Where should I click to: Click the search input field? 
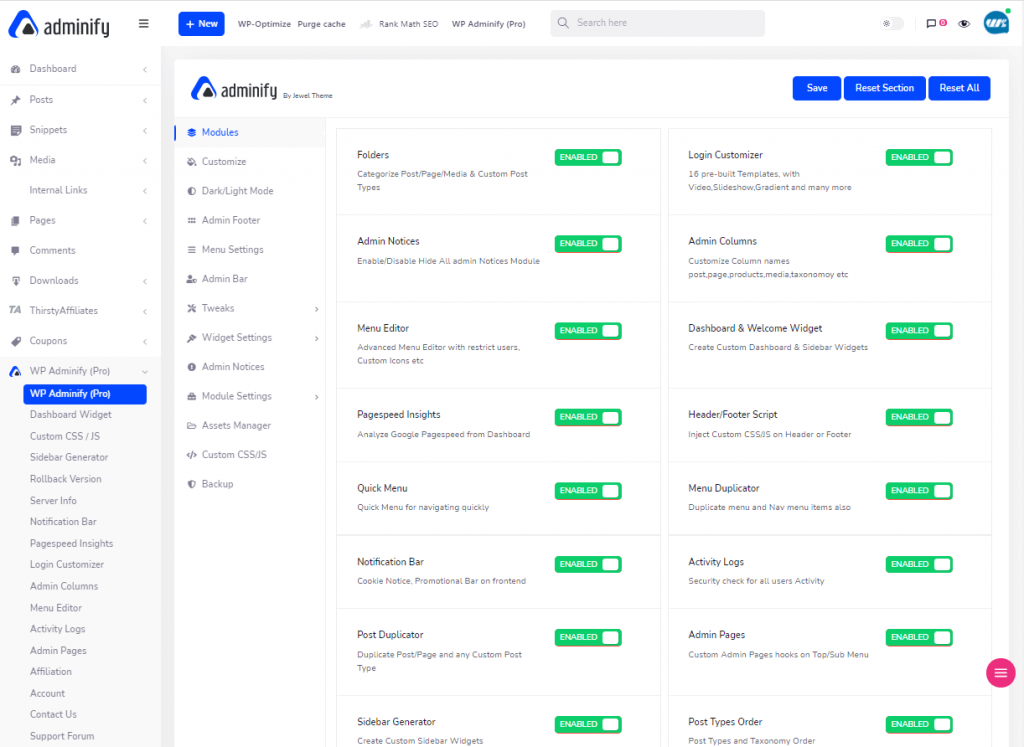click(x=657, y=21)
